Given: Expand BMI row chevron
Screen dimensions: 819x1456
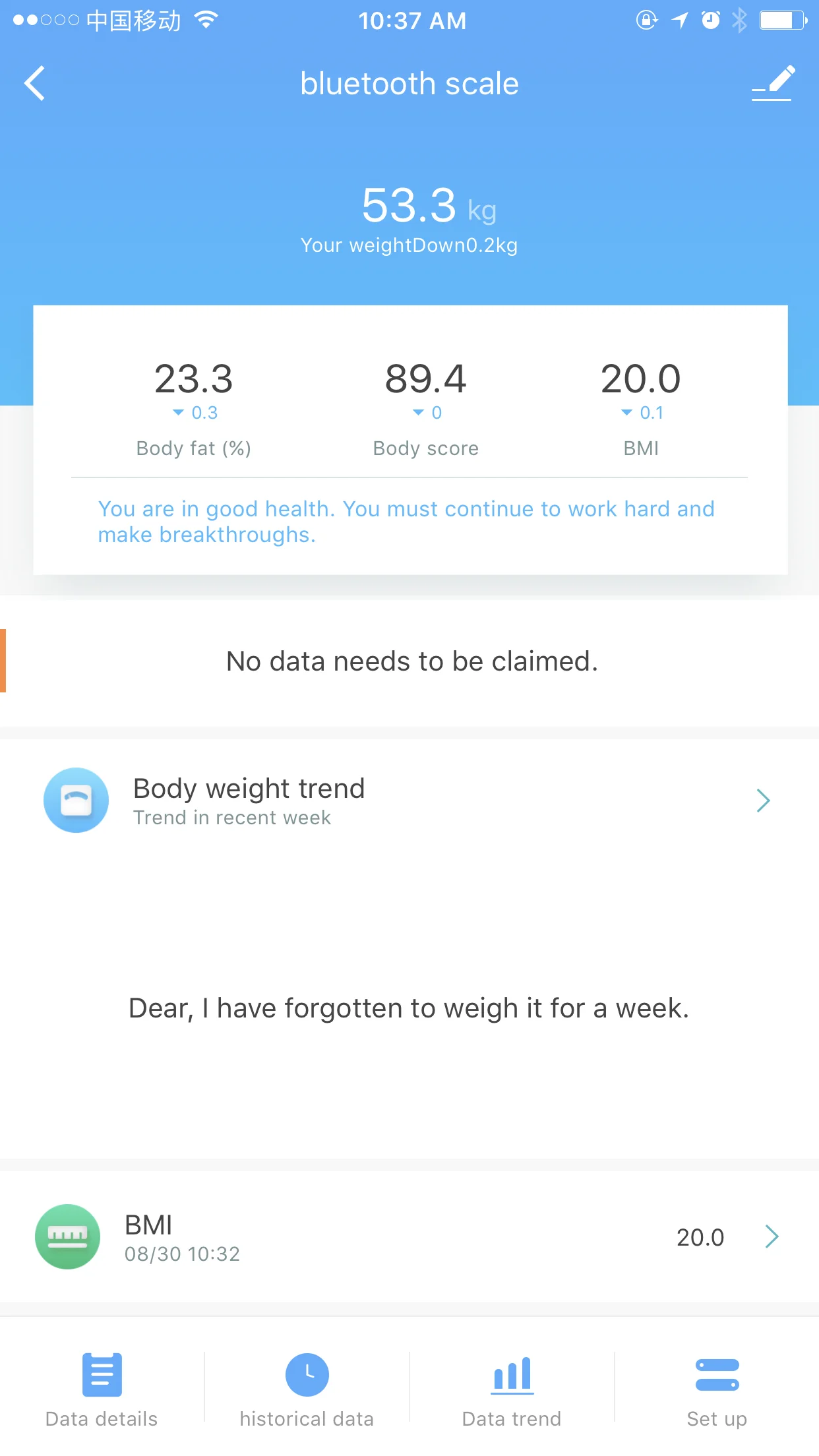Looking at the screenshot, I should [x=772, y=1236].
